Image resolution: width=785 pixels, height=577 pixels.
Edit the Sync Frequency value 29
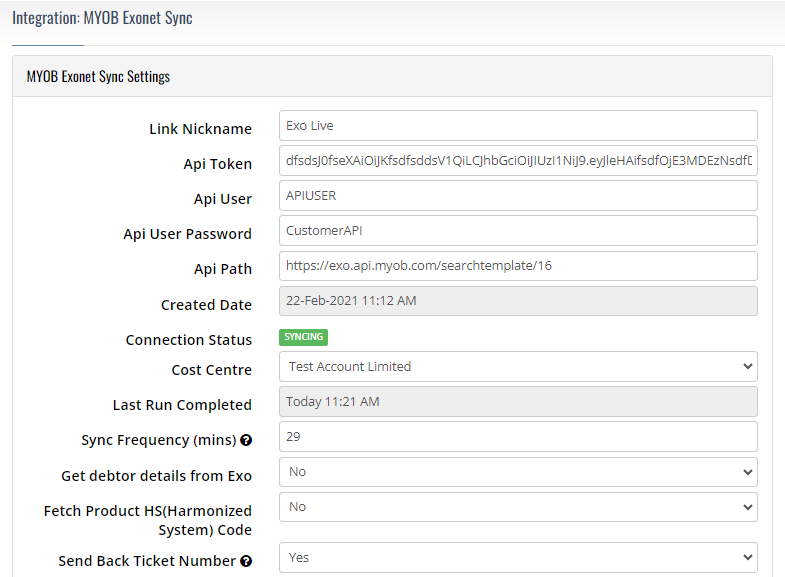[x=518, y=436]
